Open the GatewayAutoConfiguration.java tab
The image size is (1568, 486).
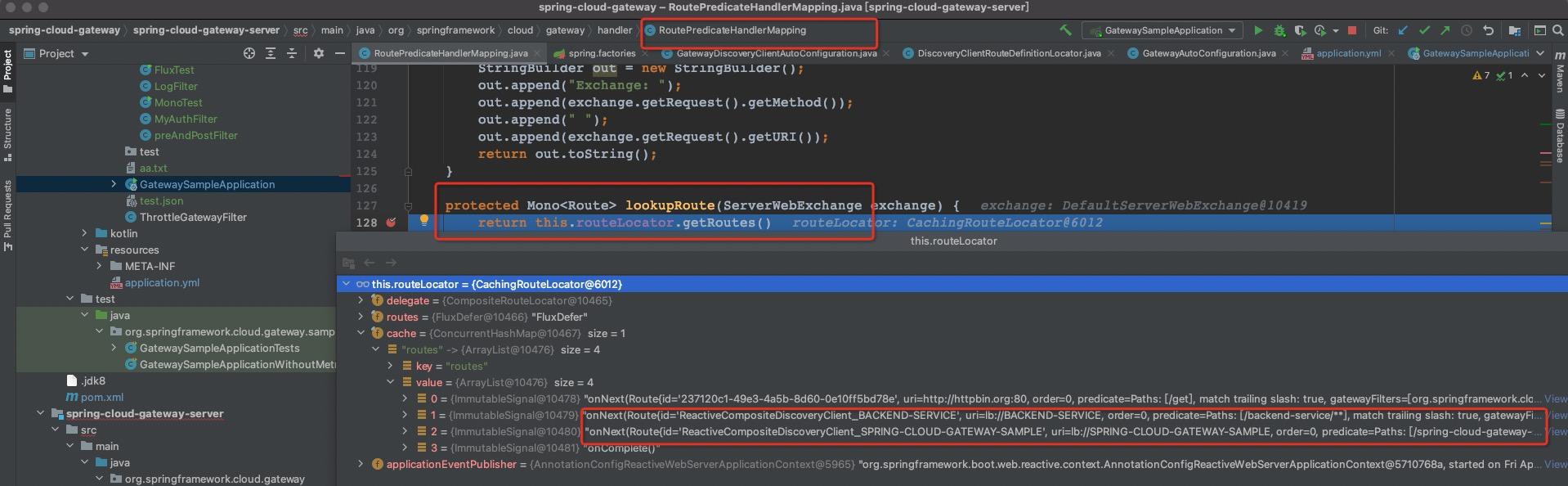pos(1208,53)
